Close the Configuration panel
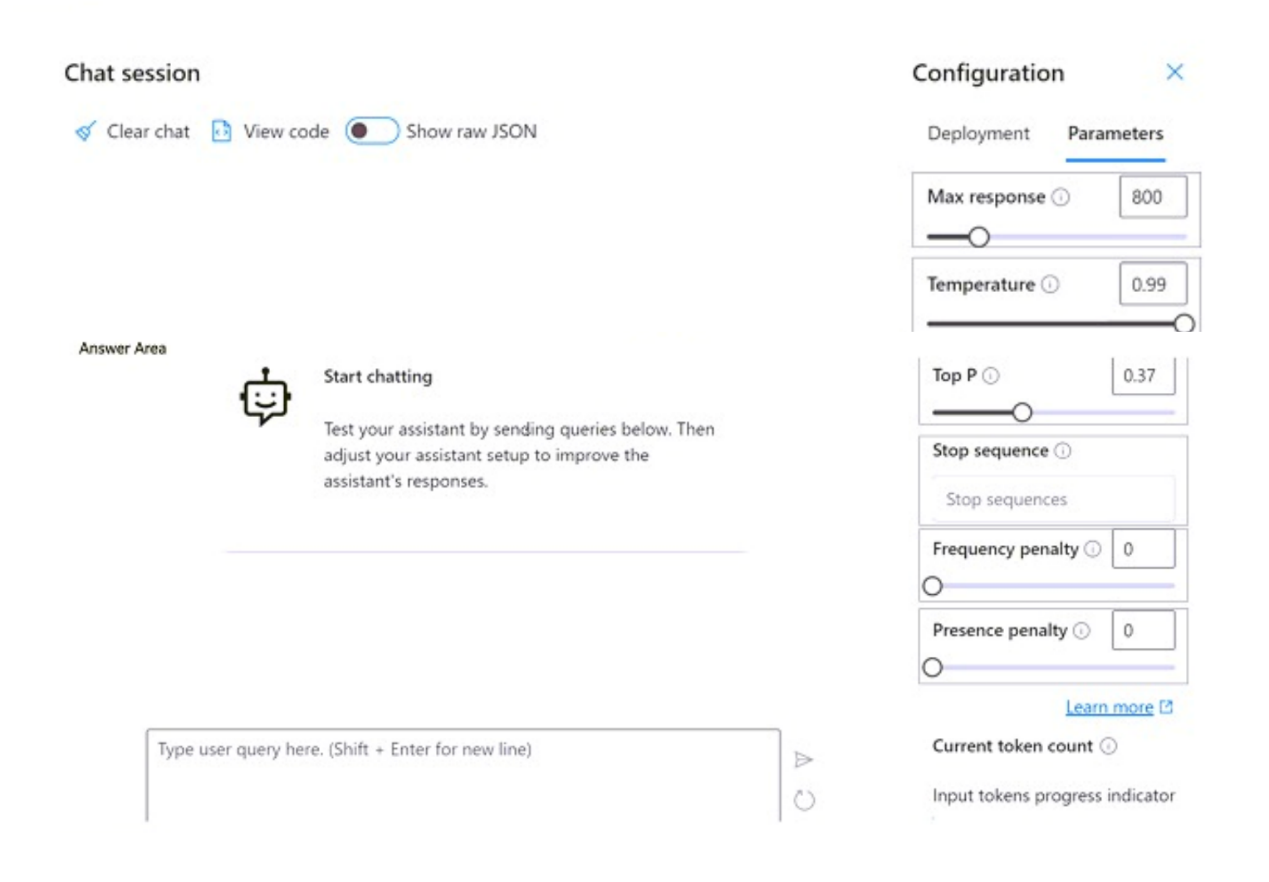This screenshot has height=882, width=1269. (1175, 72)
